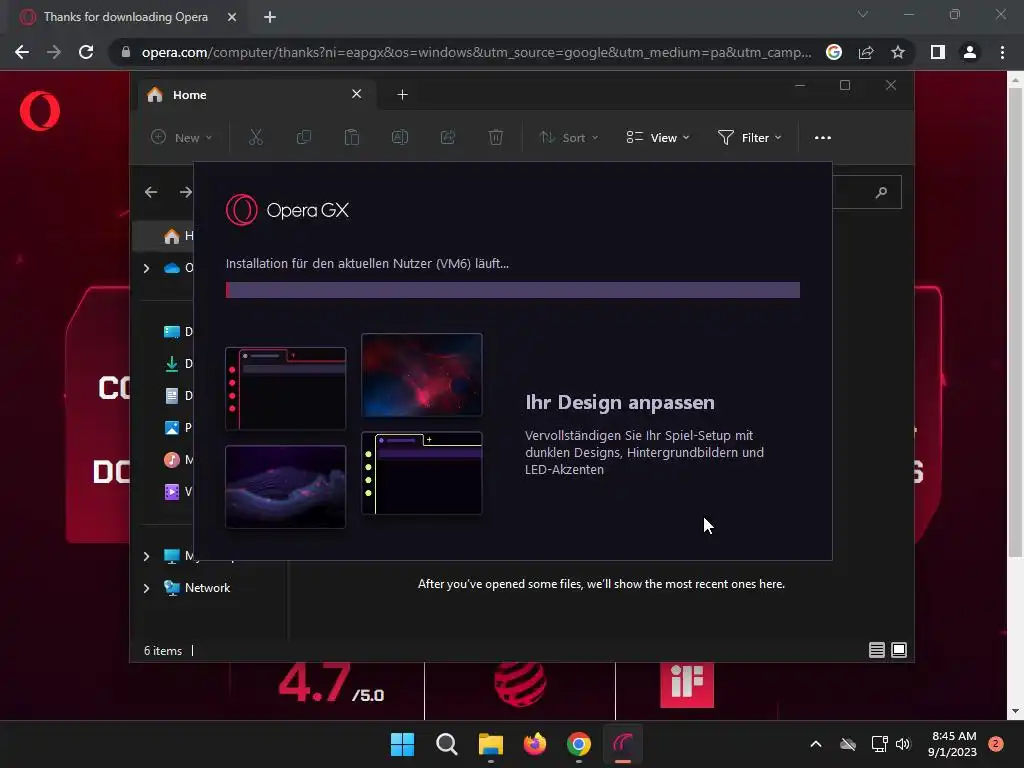Click the Opera logo on webpage
Image resolution: width=1024 pixels, height=768 pixels.
[40, 111]
